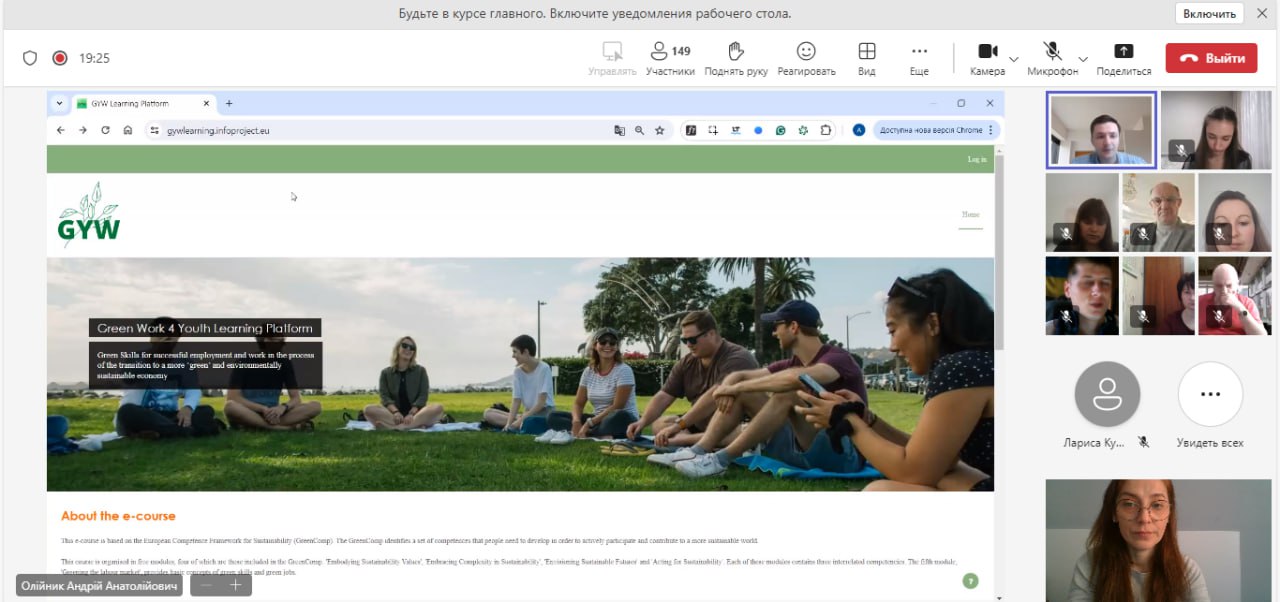Screen dimensions: 1280x602
Task: Zoom out shared content with minus icon
Action: 207,586
